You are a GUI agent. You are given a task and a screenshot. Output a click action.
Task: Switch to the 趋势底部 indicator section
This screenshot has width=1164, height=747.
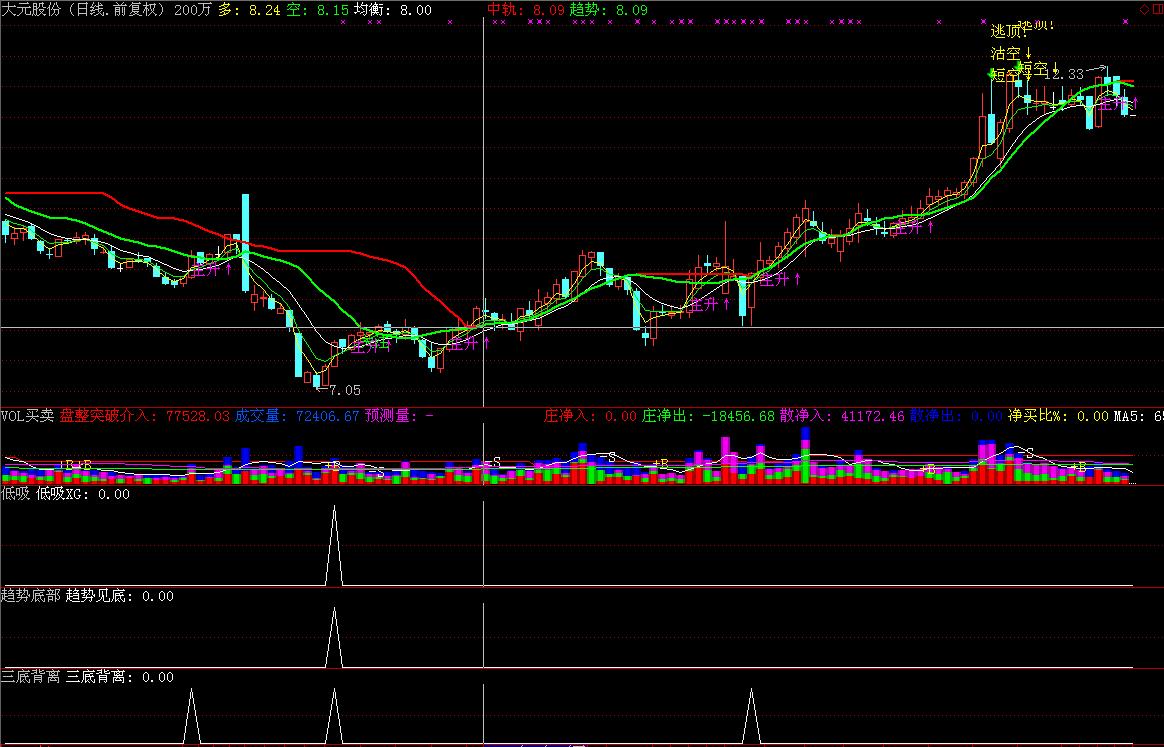[27, 595]
